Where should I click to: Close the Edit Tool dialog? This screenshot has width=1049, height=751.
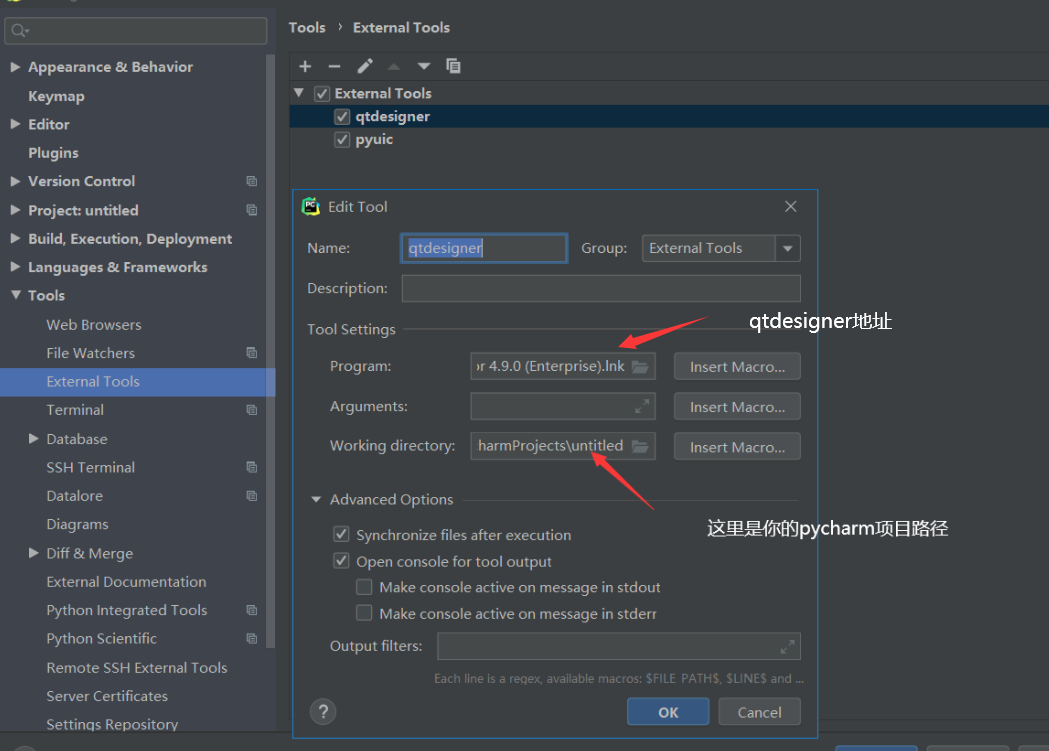(x=791, y=207)
